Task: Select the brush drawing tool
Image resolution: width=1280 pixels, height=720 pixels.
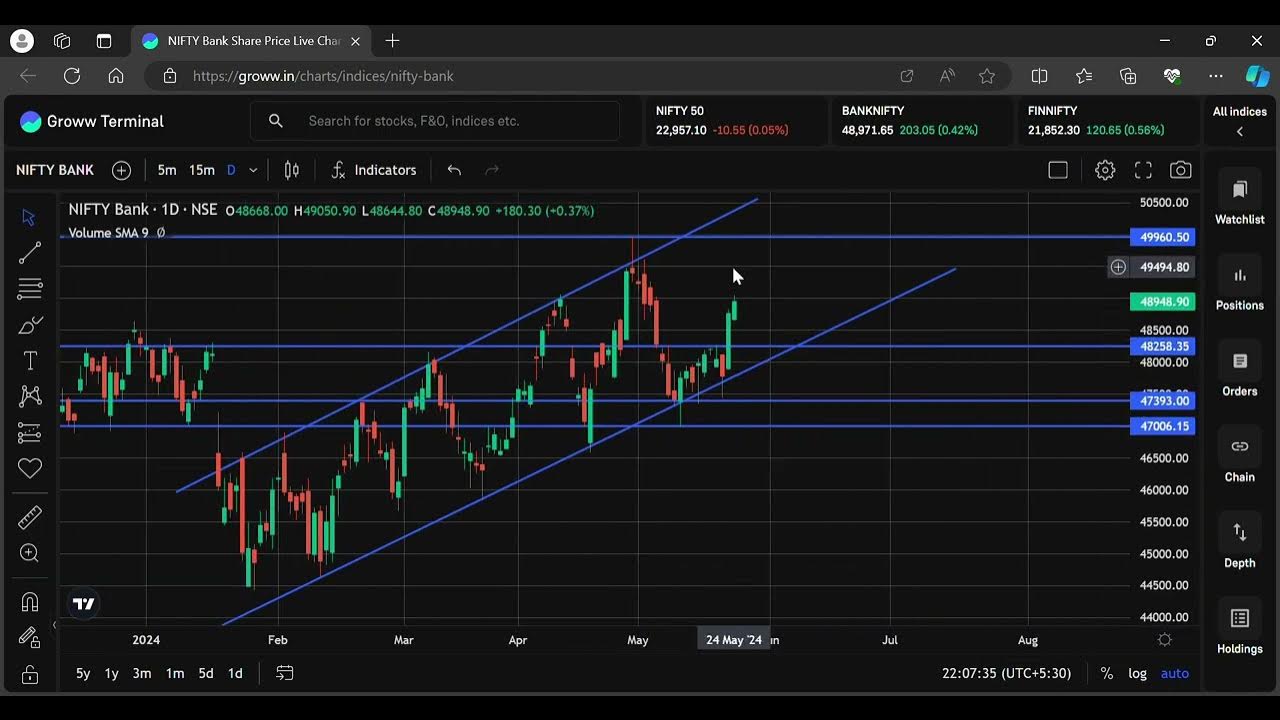Action: [29, 325]
